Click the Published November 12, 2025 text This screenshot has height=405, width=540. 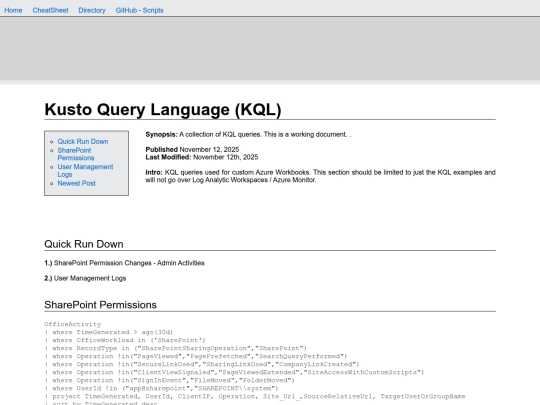192,149
